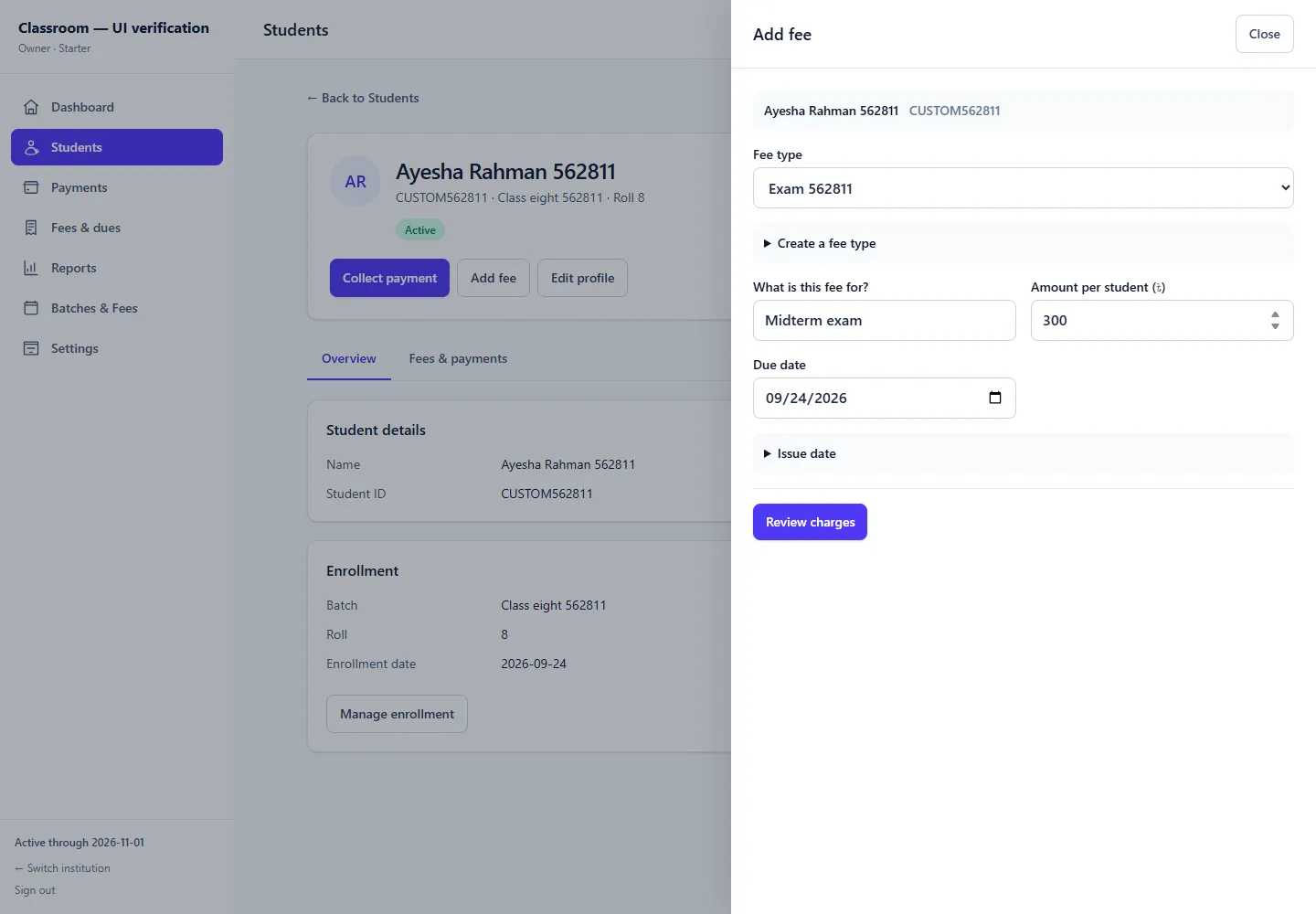Click the Manage enrollment button
Screen dimensions: 1316x914
tap(397, 714)
